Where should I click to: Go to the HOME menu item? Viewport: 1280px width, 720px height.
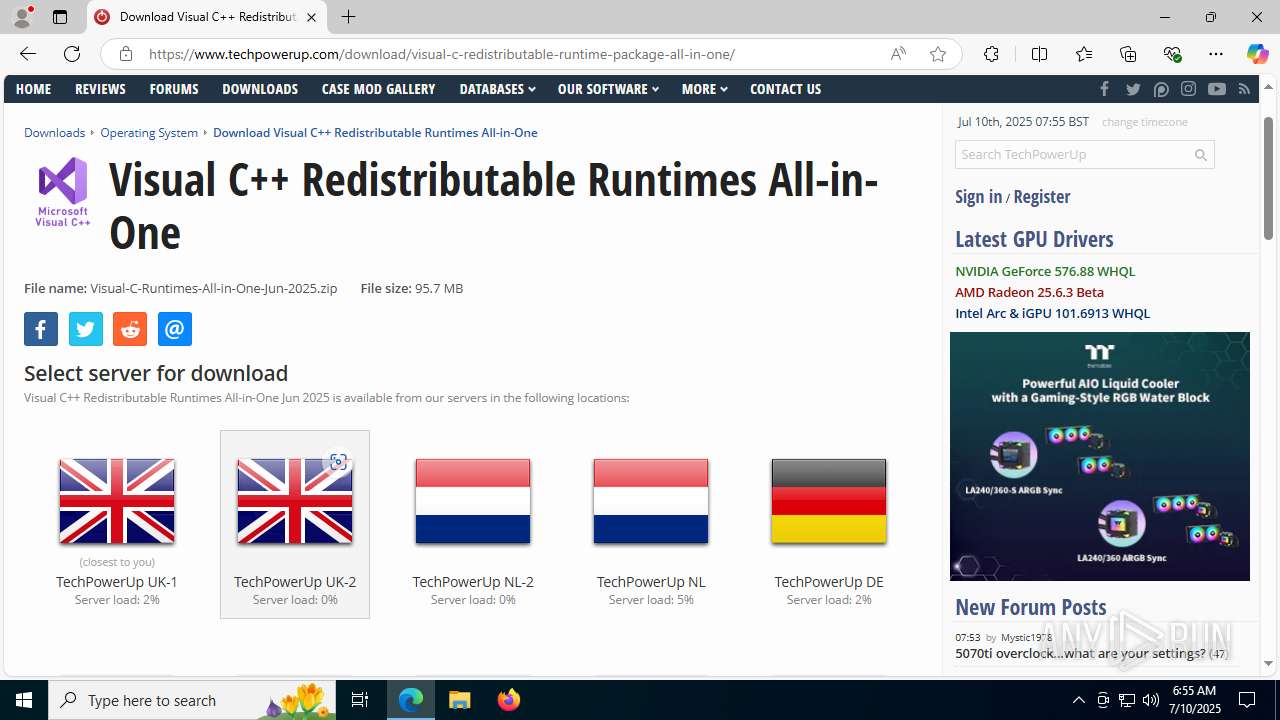[x=33, y=89]
